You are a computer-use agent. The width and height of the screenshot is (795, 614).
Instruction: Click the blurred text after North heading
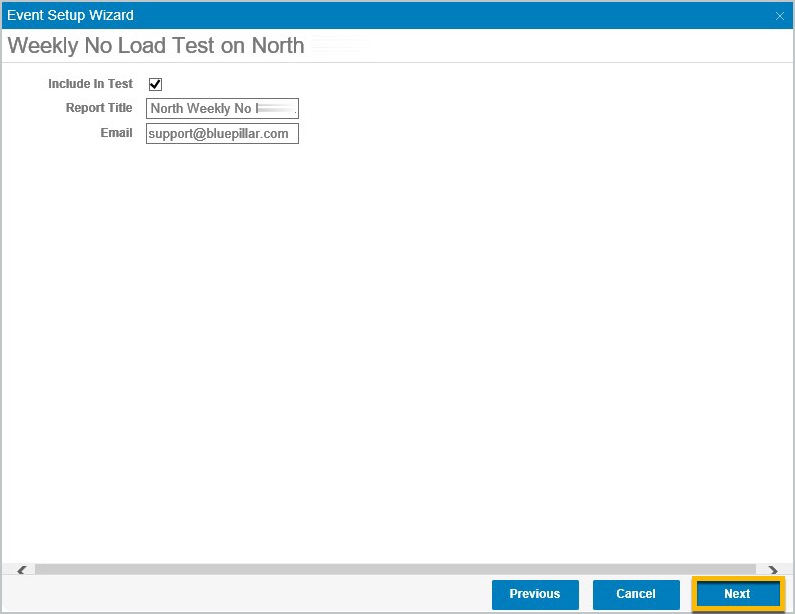339,46
